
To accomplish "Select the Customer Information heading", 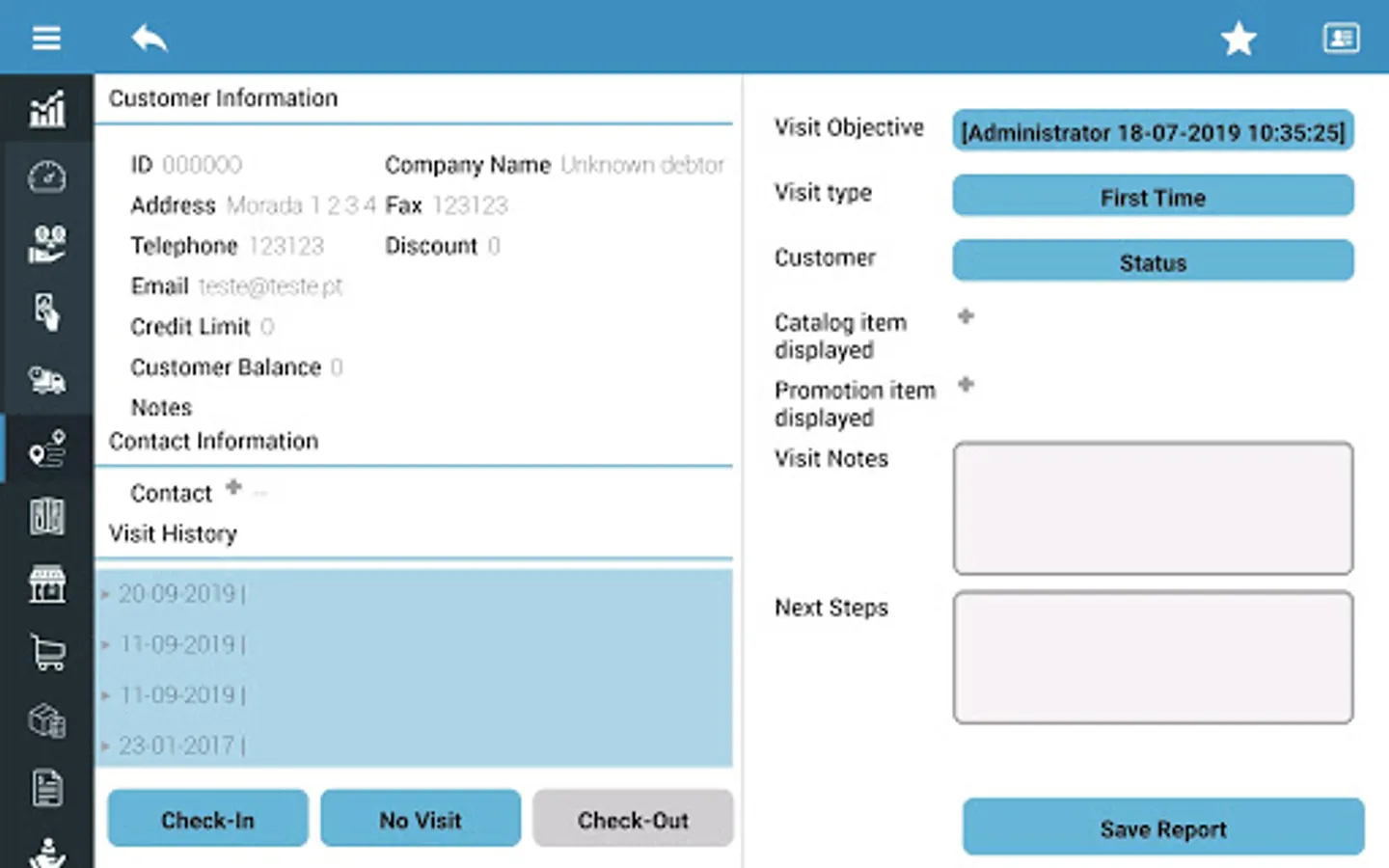I will (223, 98).
